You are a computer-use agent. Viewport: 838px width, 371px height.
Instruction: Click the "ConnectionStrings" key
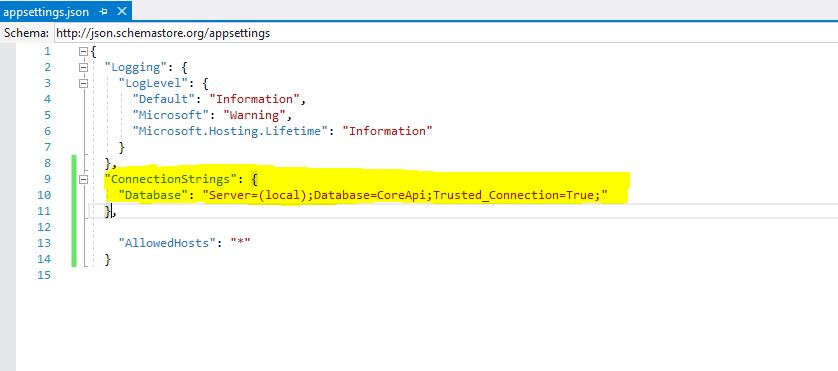(170, 179)
